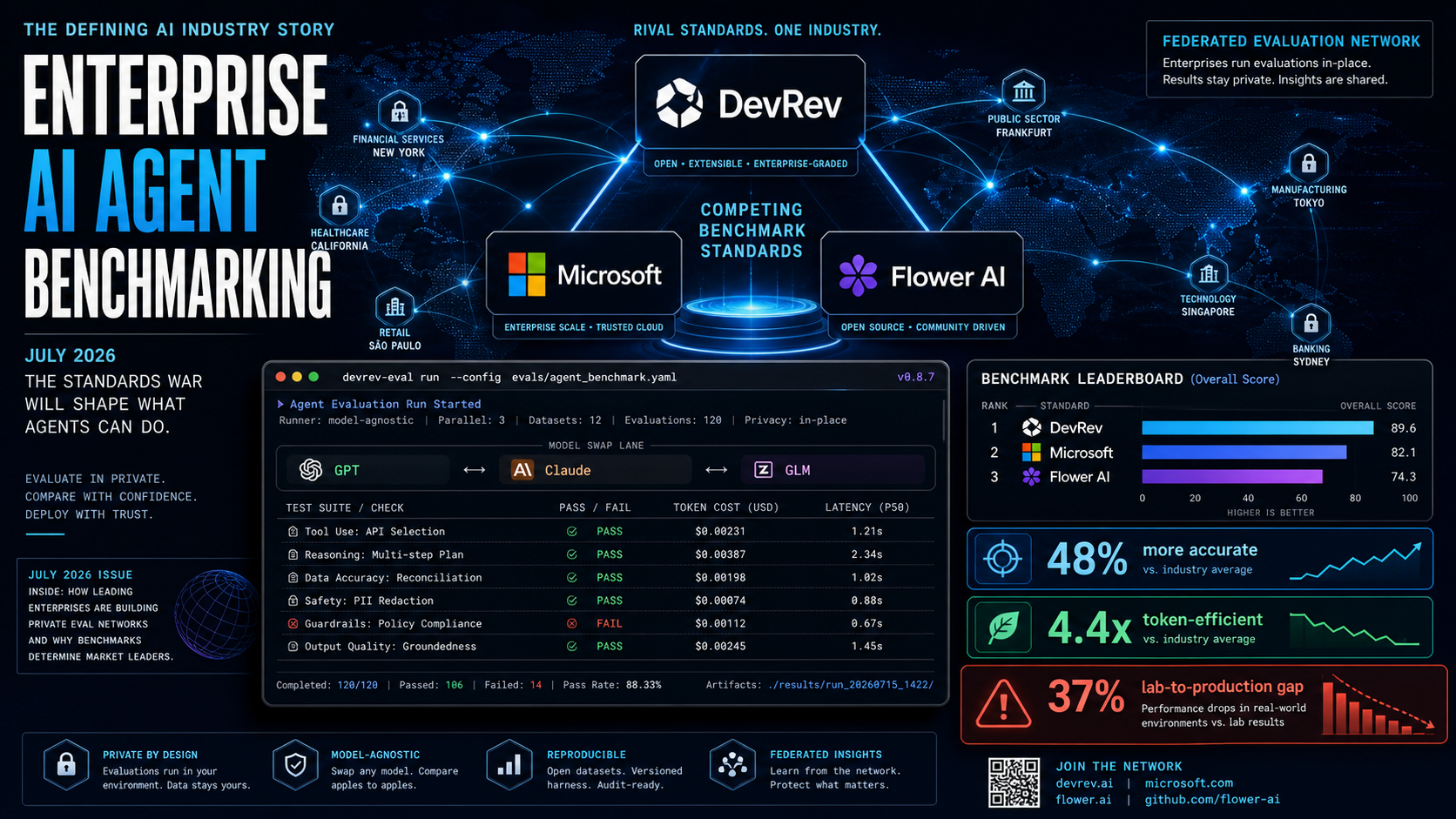
Task: Click the $0.00112 token cost value
Action: point(720,623)
